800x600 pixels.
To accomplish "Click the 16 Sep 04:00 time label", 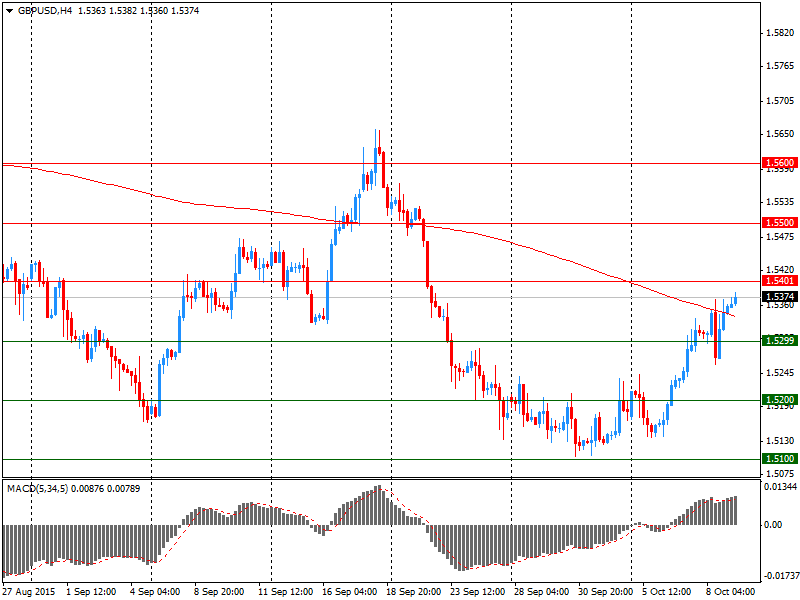I will click(x=349, y=592).
